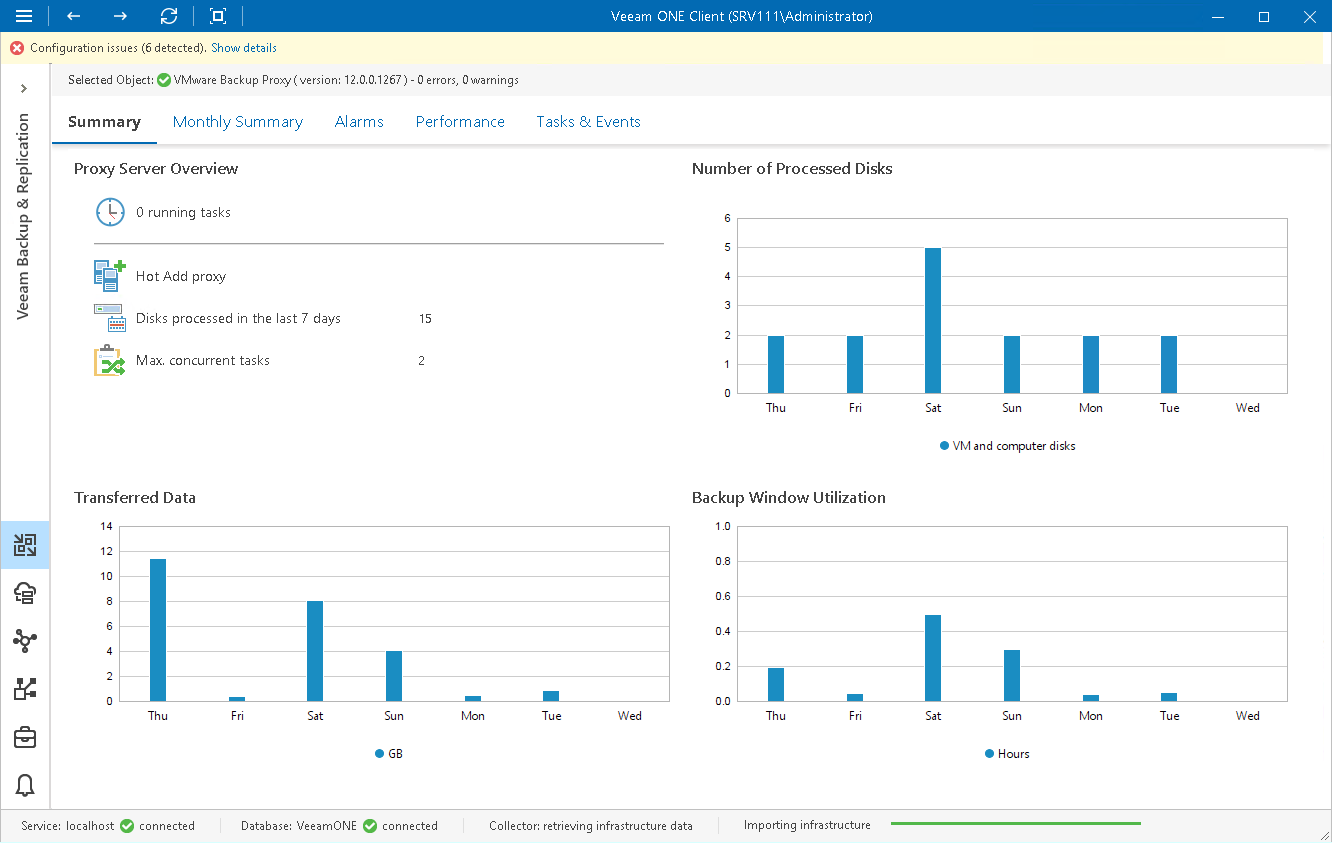
Task: Click the Importing infrastructure progress bar
Action: pyautogui.click(x=1015, y=823)
